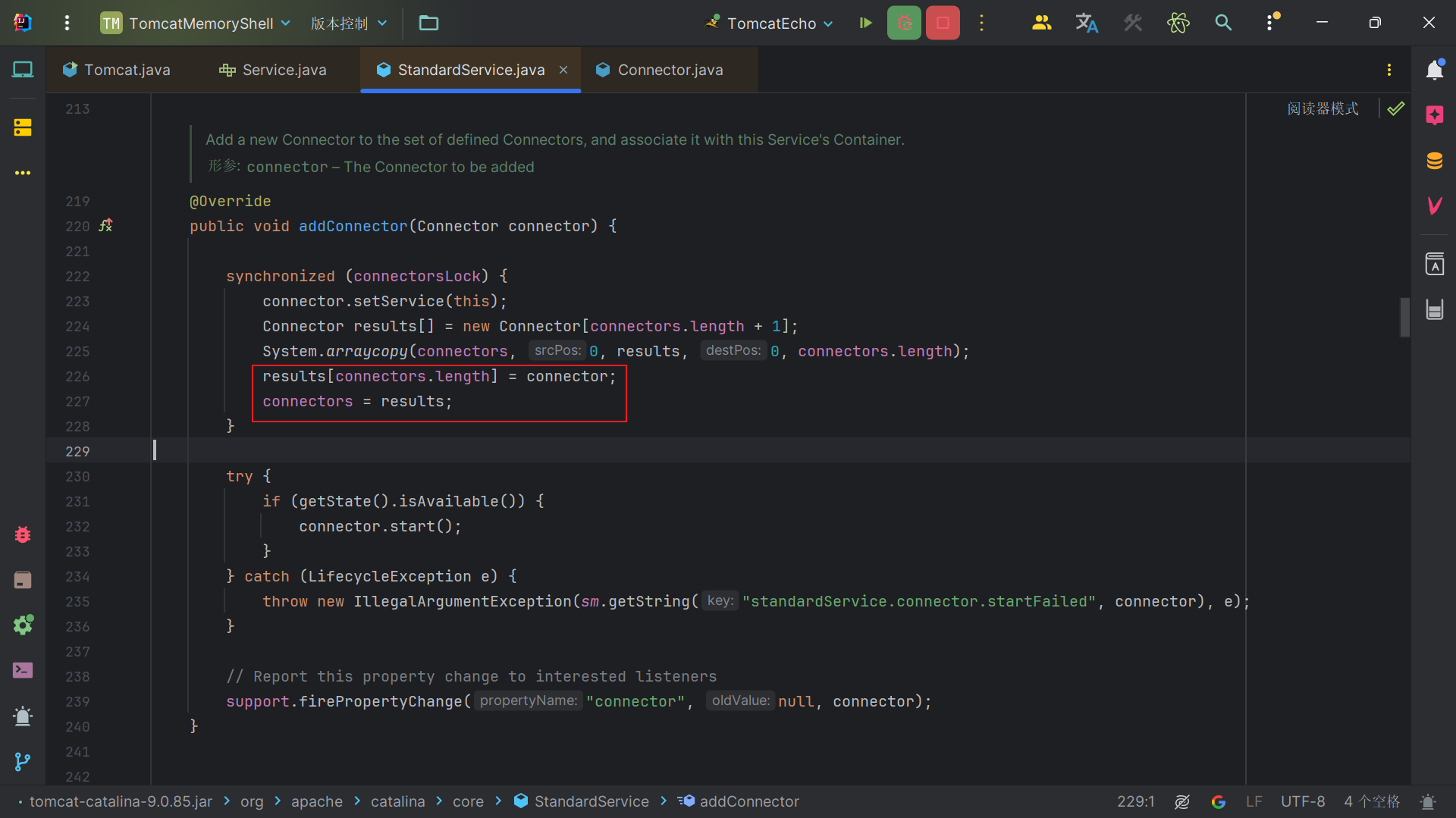The image size is (1456, 818).
Task: Open the pink AI assistant panel icon
Action: coord(1434,115)
